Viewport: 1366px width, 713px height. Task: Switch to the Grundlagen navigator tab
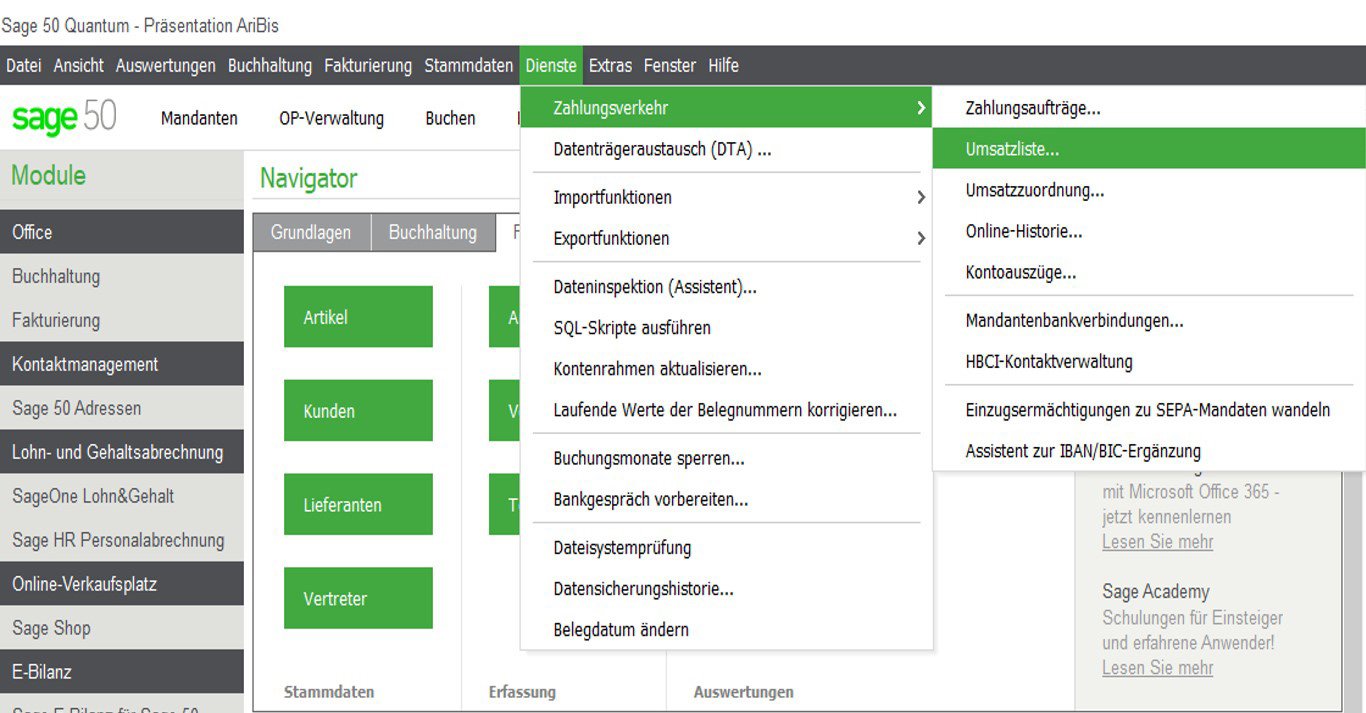coord(311,233)
